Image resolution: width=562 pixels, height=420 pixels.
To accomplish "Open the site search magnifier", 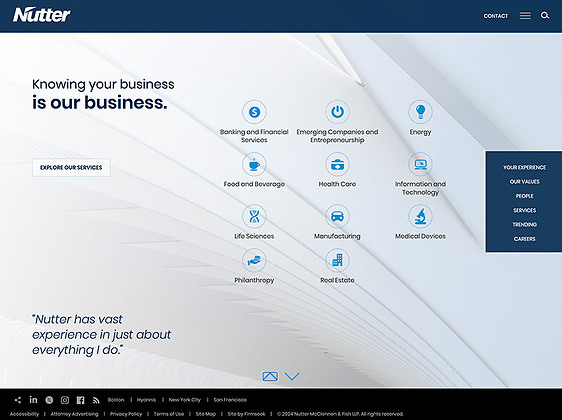I will [x=545, y=15].
